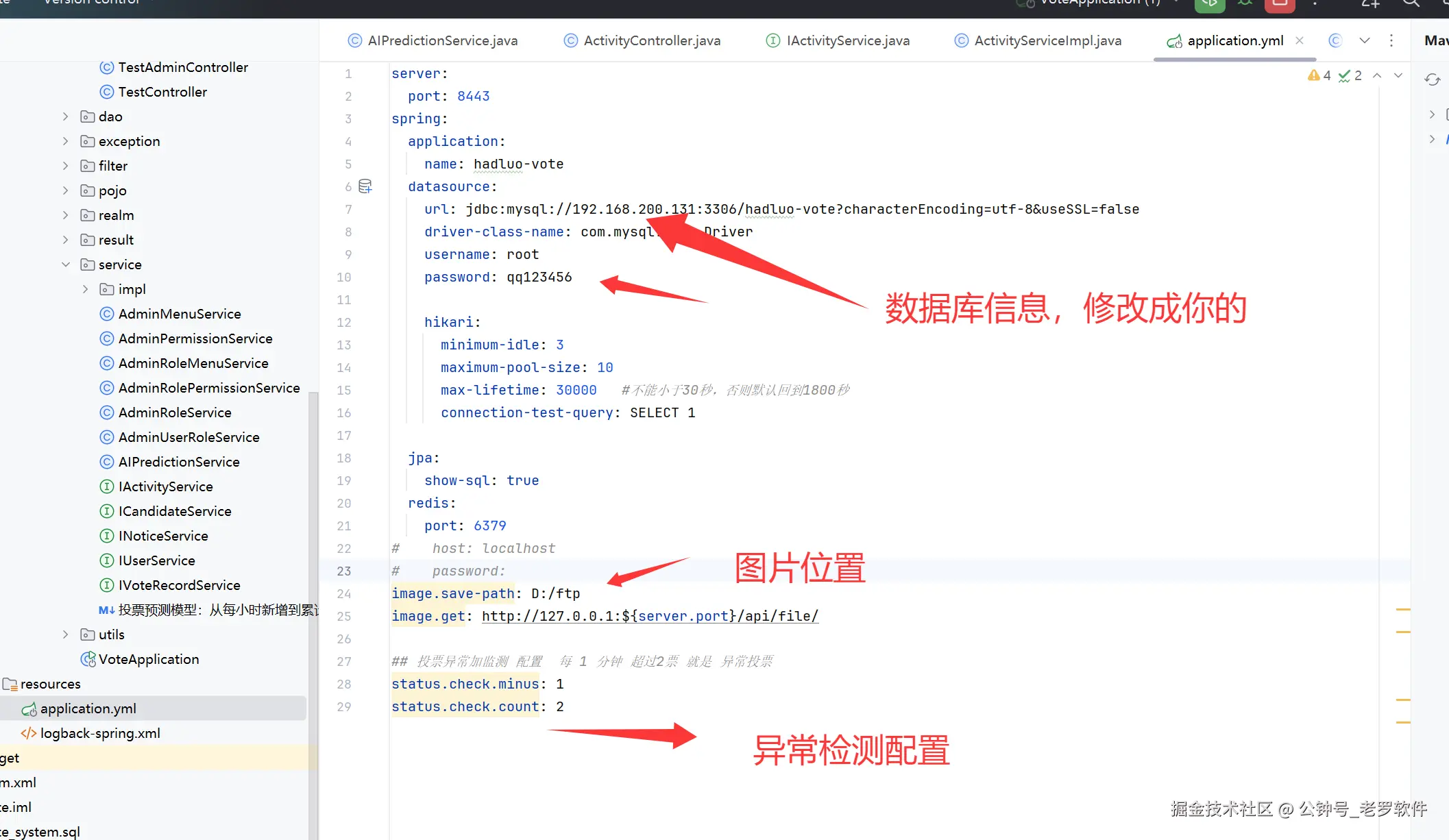1449x840 pixels.
Task: Click the TestAdminController class icon
Action: (106, 67)
